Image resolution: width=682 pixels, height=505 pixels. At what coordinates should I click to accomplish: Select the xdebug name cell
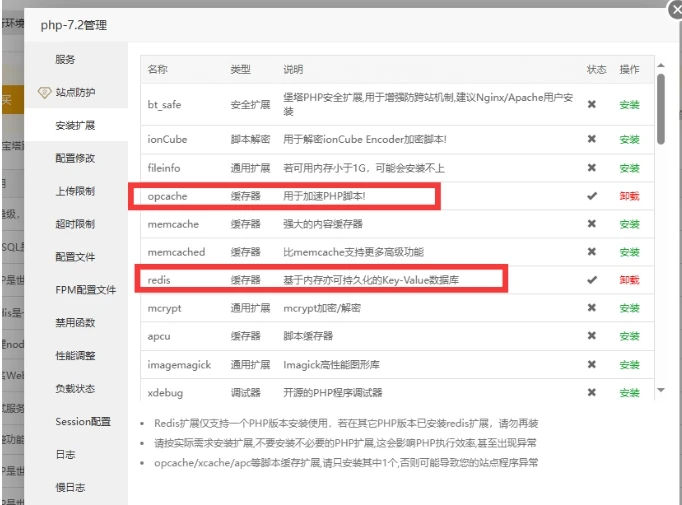click(165, 393)
